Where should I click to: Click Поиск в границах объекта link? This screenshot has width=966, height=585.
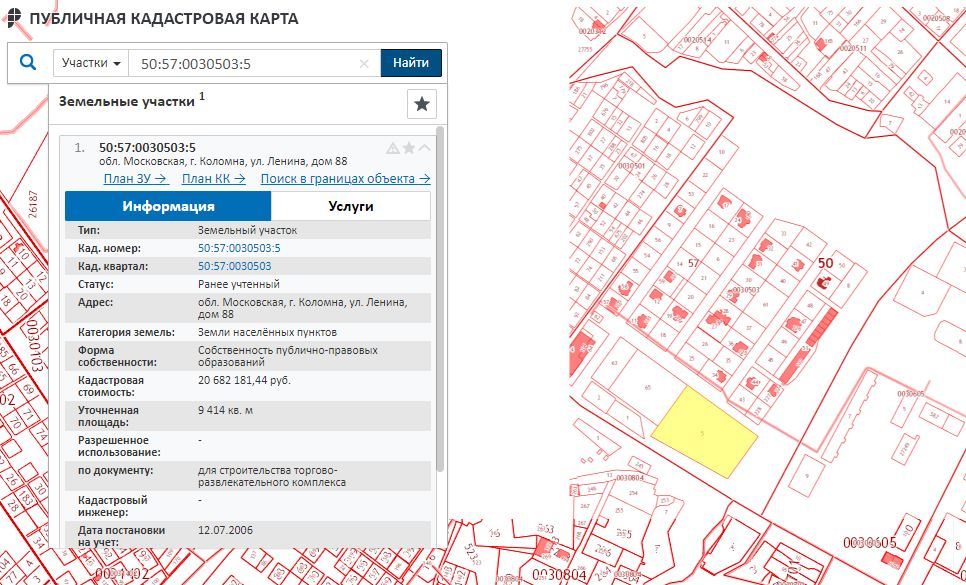click(x=345, y=179)
